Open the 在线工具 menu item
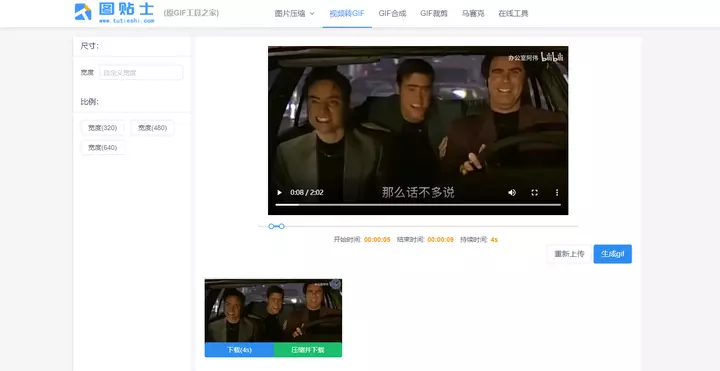The height and width of the screenshot is (371, 720). tap(513, 14)
